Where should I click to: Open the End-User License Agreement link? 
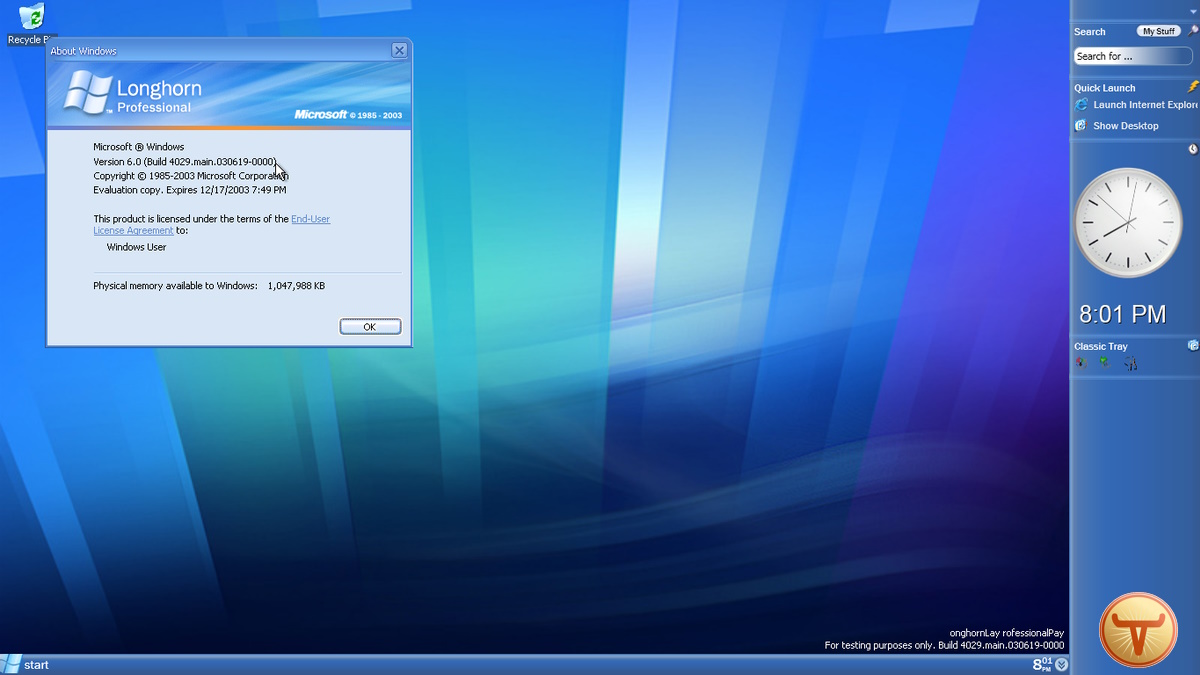point(212,225)
